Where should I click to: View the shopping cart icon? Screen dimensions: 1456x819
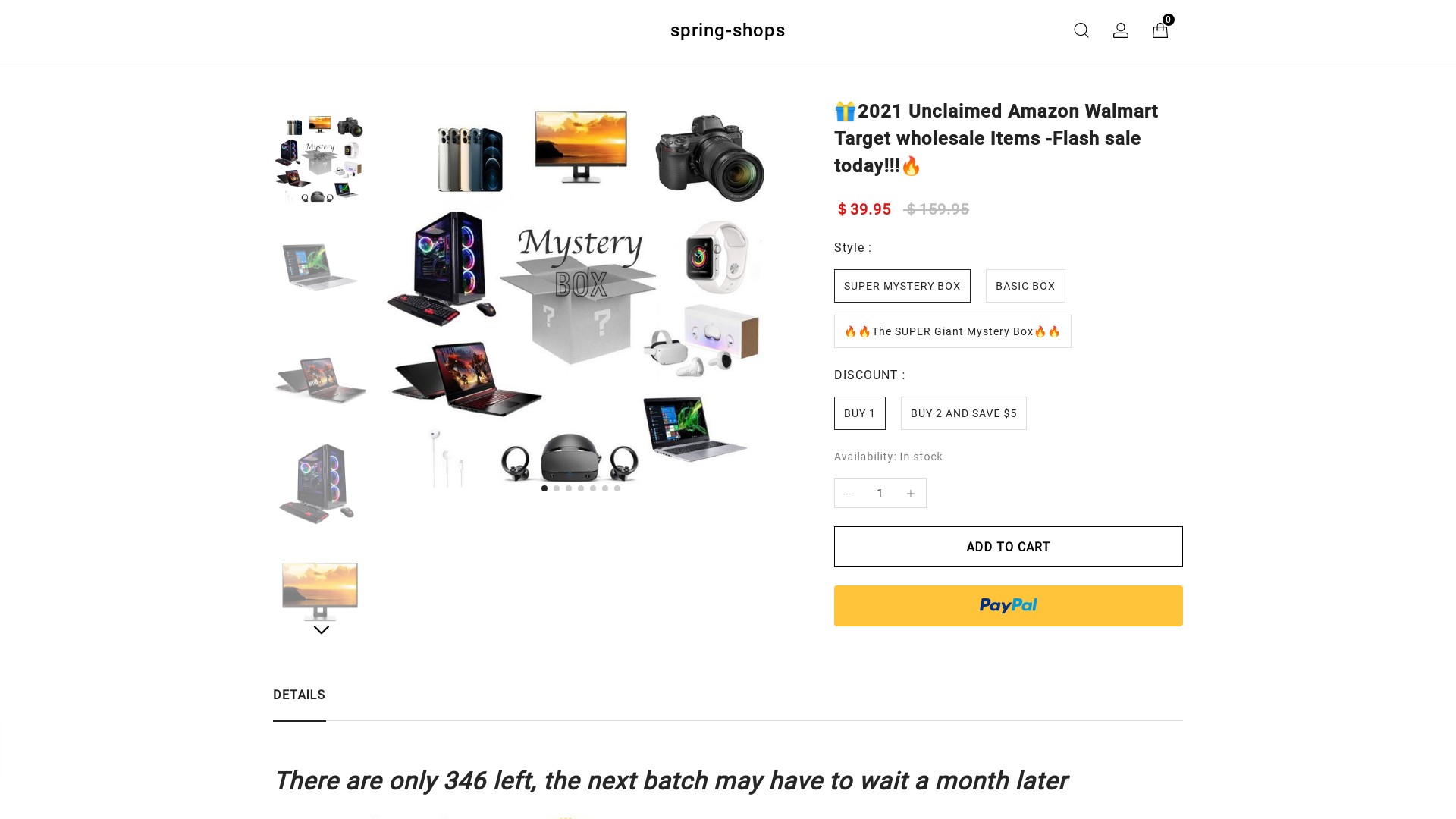(1159, 30)
